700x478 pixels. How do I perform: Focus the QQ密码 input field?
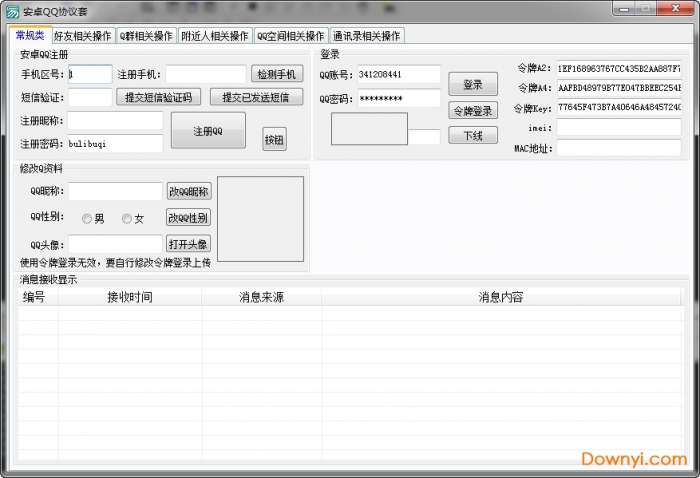pyautogui.click(x=399, y=98)
